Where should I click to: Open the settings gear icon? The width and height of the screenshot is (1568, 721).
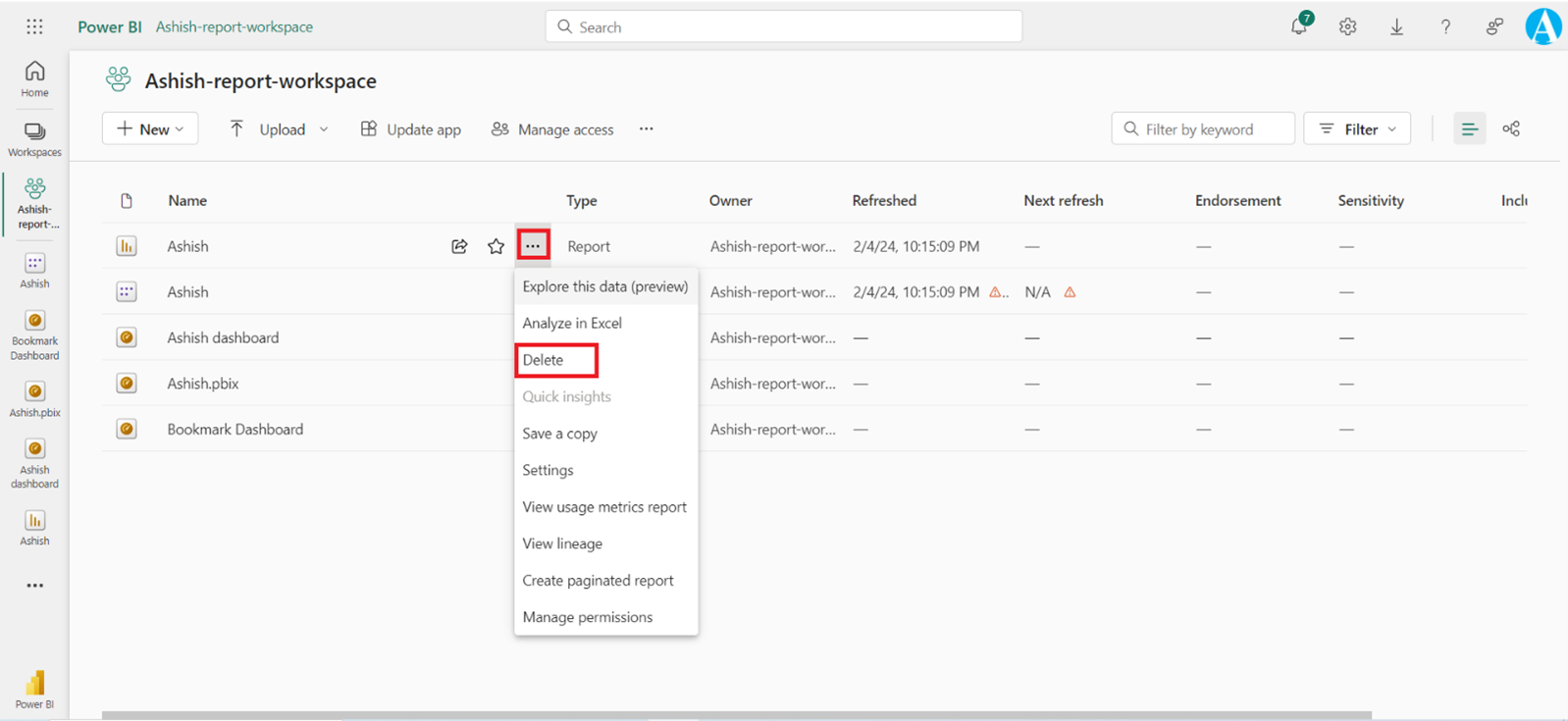tap(1347, 26)
